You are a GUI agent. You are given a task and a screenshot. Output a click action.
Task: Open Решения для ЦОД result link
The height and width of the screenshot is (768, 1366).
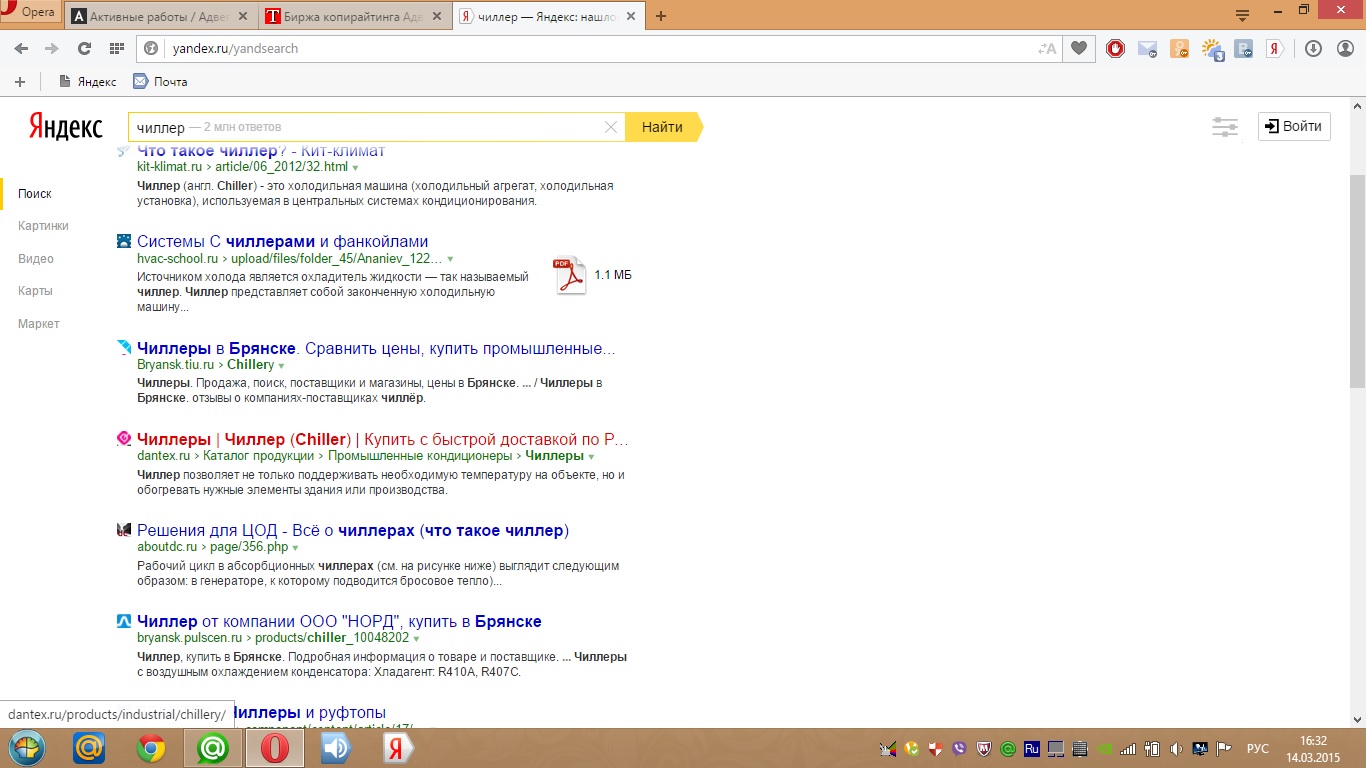[x=353, y=530]
